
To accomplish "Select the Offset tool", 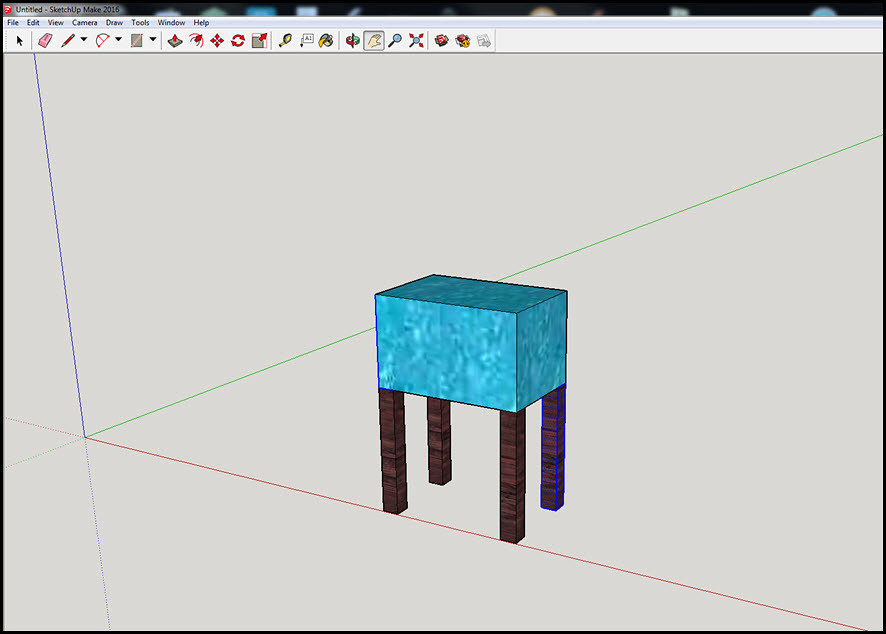I will [196, 41].
